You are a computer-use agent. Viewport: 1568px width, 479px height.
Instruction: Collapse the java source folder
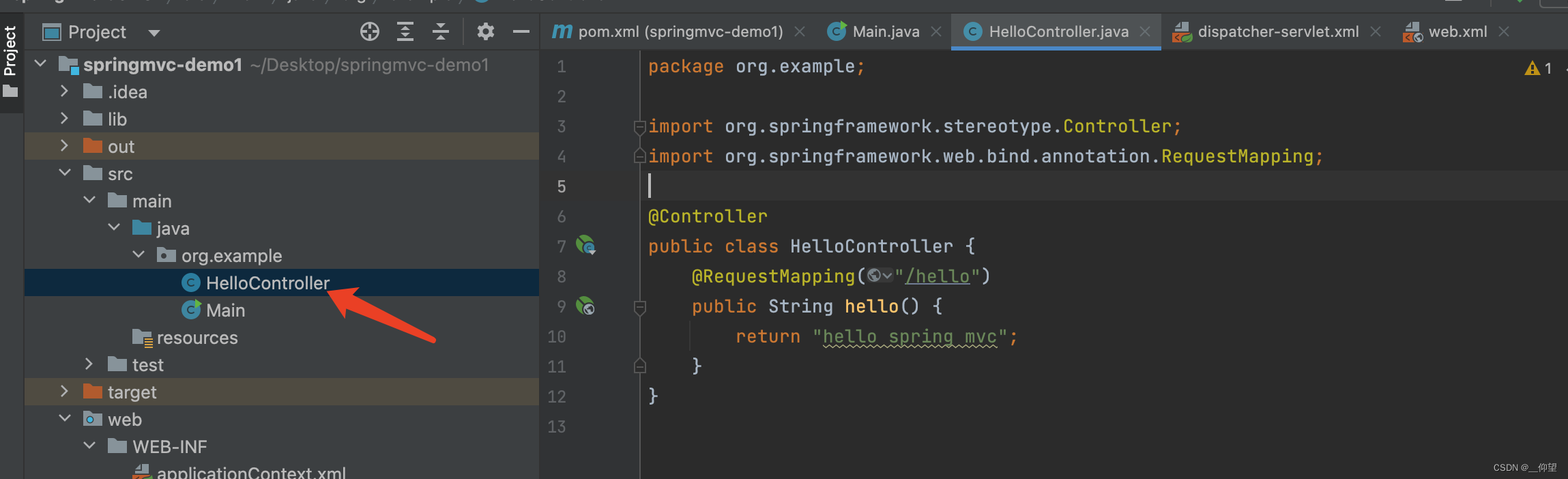pos(114,228)
